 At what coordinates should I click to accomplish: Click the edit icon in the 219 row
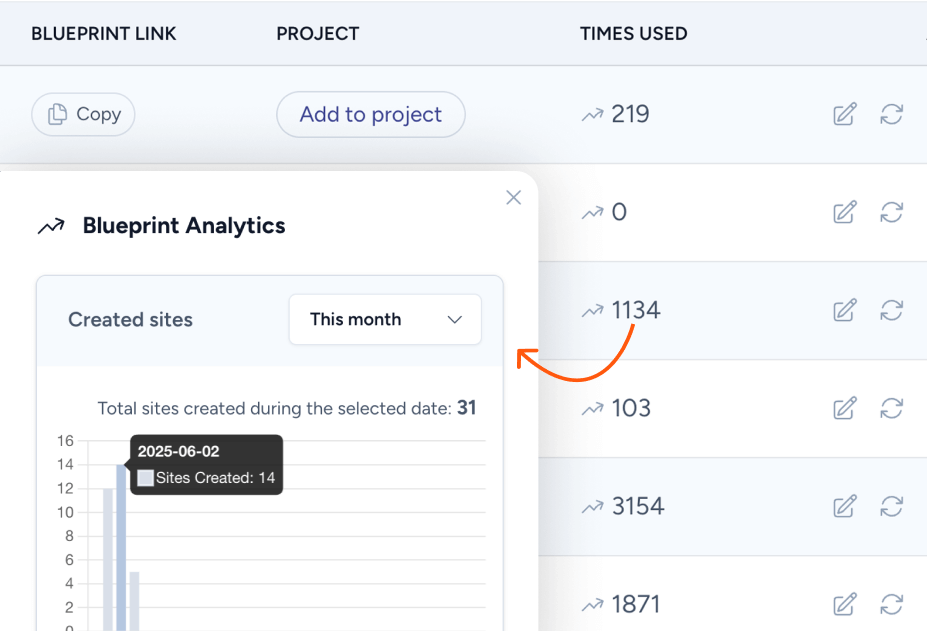[x=845, y=114]
